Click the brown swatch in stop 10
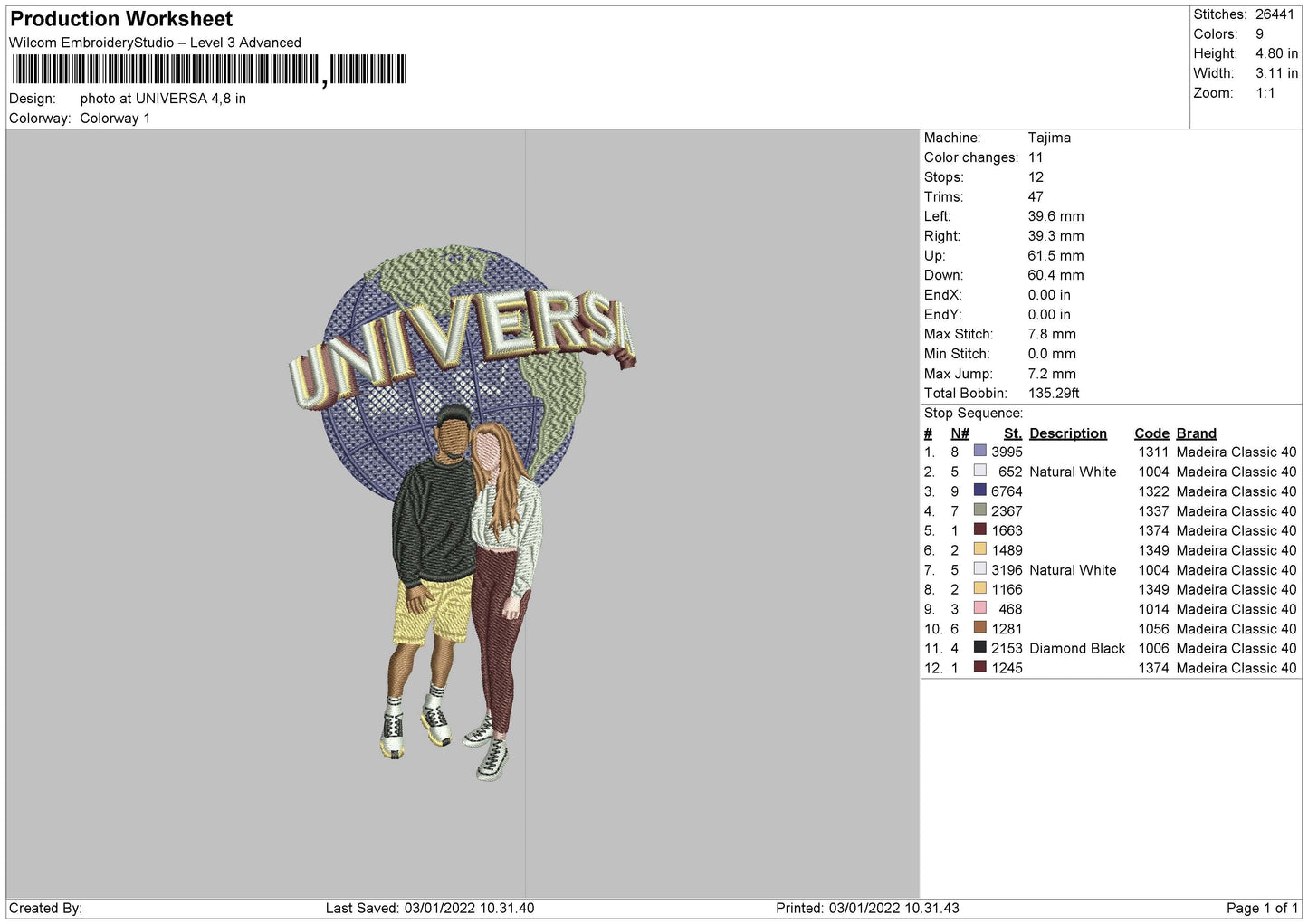Screen dimensions: 1308x924 [x=979, y=628]
